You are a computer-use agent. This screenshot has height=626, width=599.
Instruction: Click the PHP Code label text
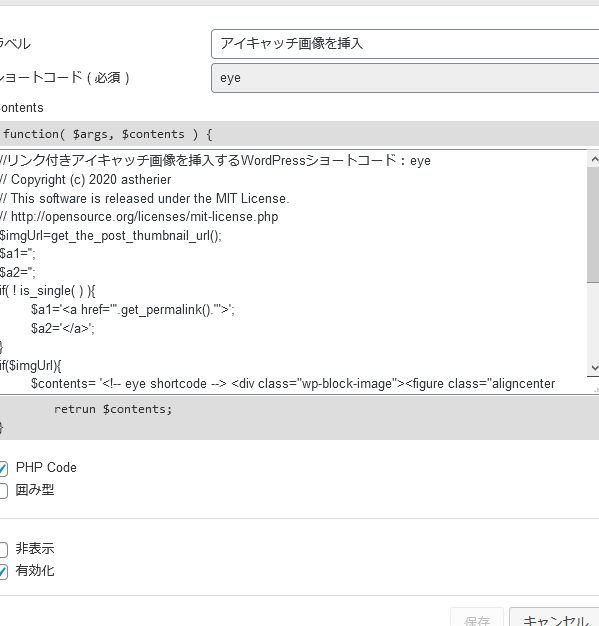point(46,468)
